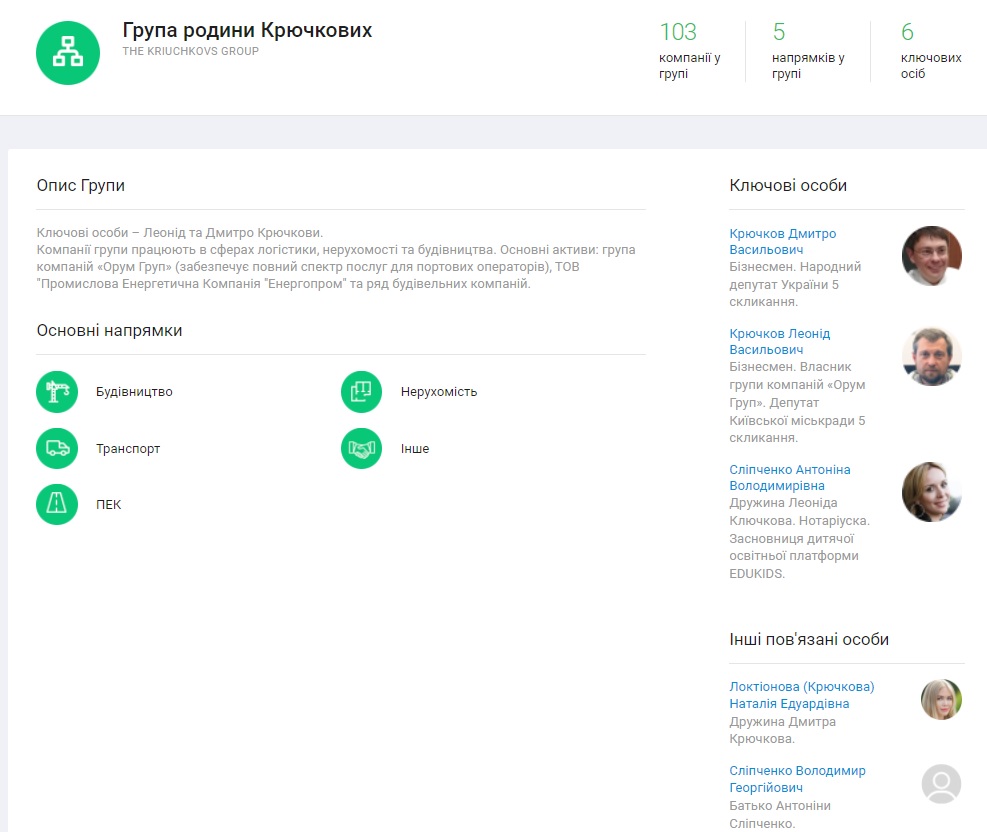This screenshot has width=987, height=832.
Task: Click Наталія Локтіонова's small profile photo
Action: point(941,700)
